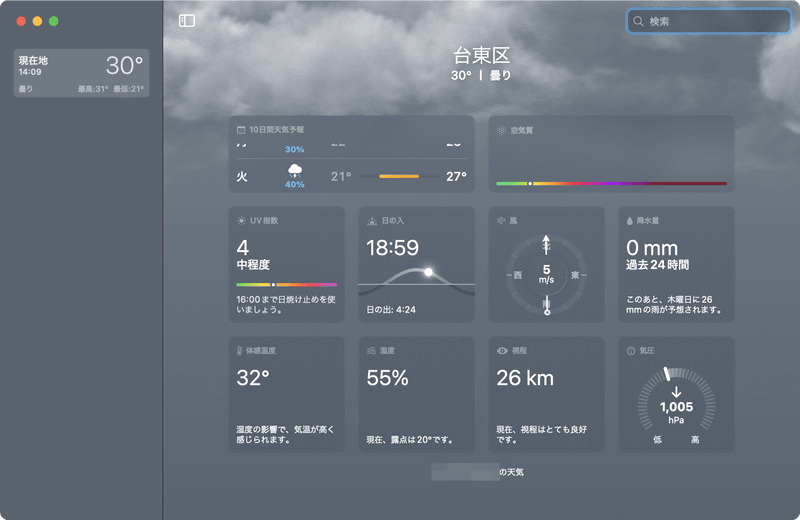
Task: Click the 火 temperature range bar
Action: pos(398,177)
